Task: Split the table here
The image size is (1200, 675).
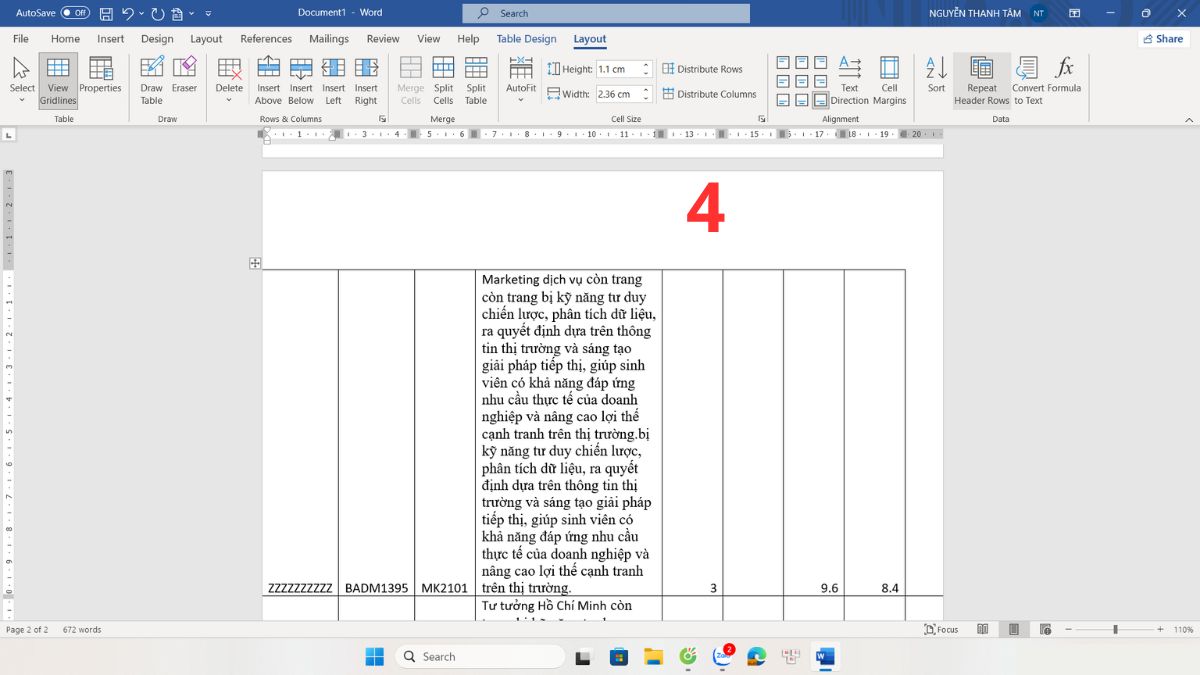Action: pos(476,80)
